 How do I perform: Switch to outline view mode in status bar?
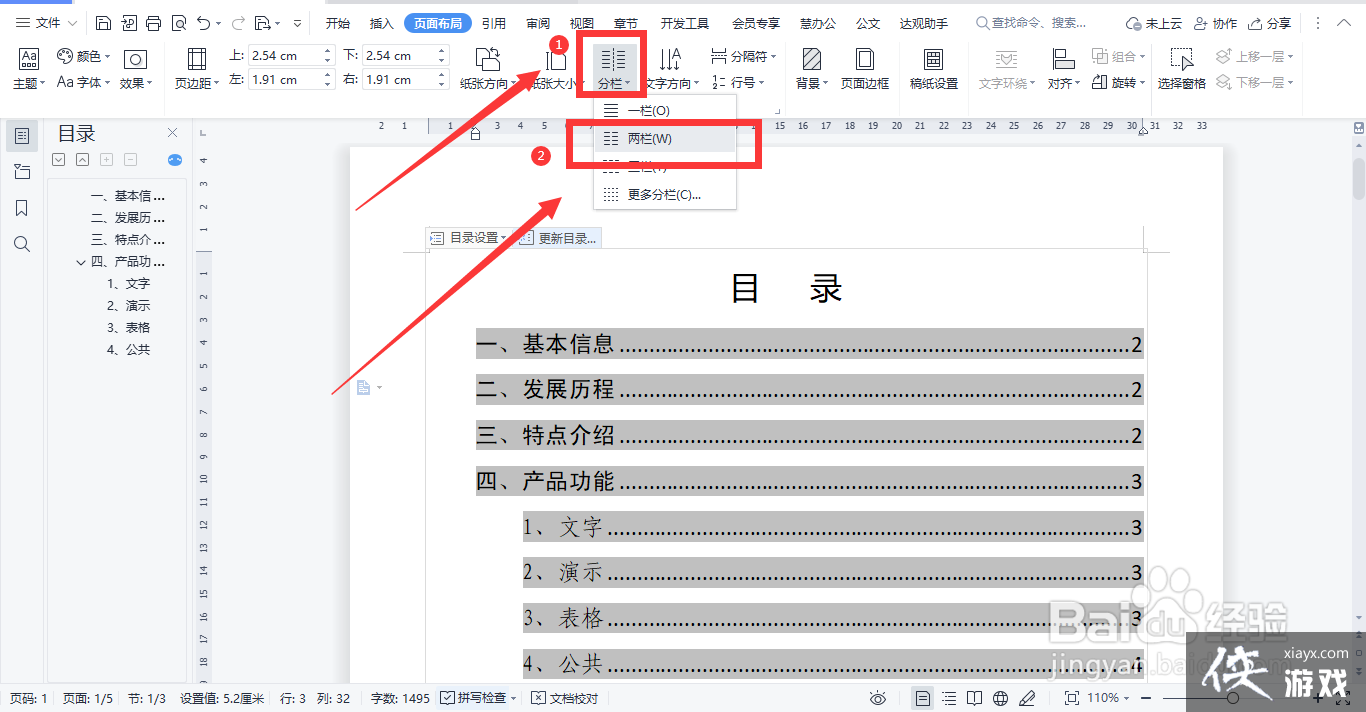click(949, 698)
